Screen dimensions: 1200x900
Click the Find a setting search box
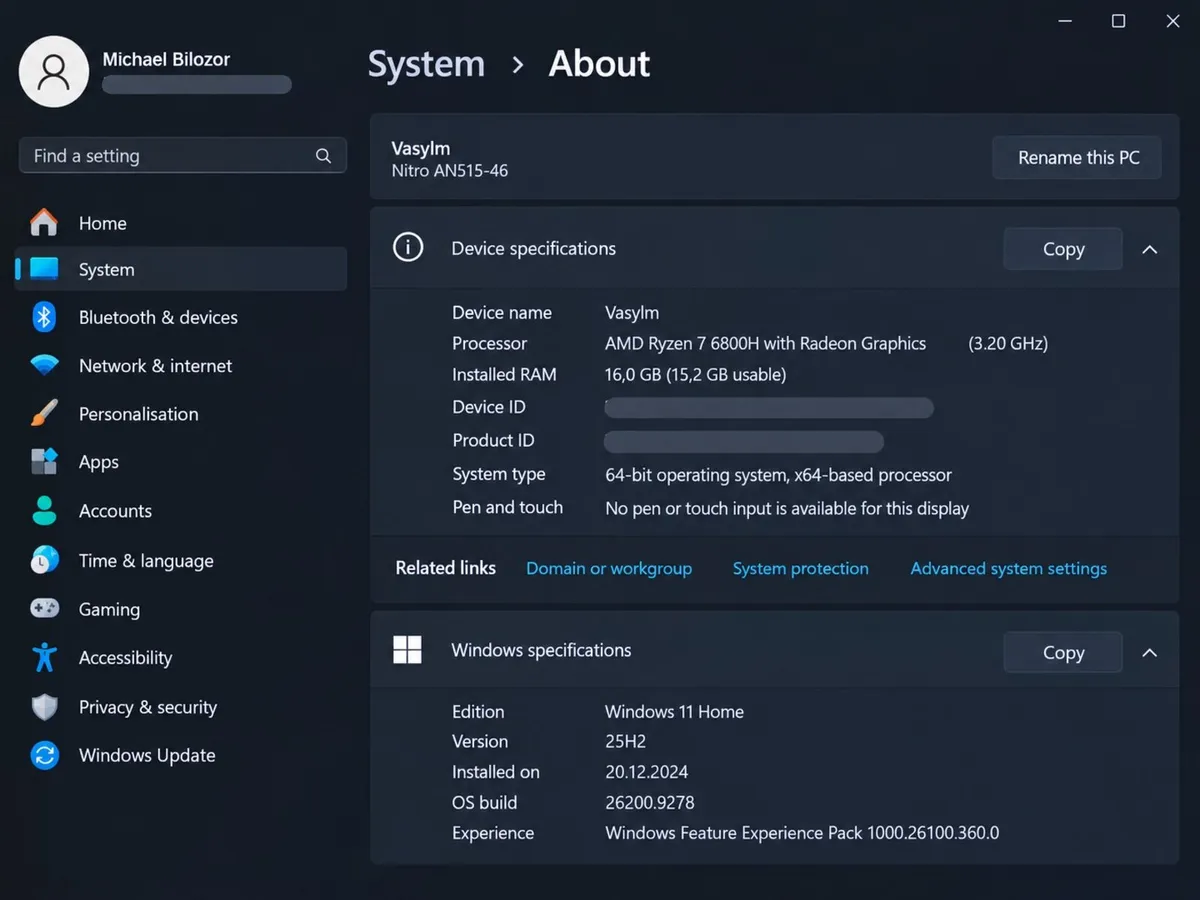182,156
